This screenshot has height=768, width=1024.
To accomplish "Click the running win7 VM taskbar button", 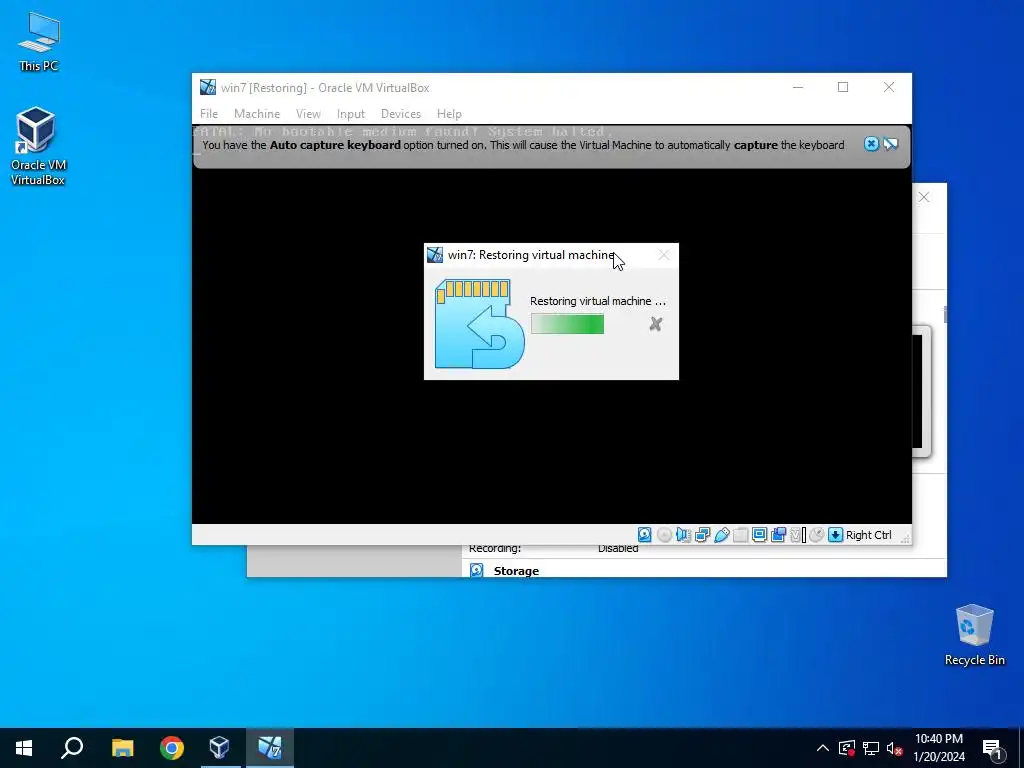I will pos(270,748).
